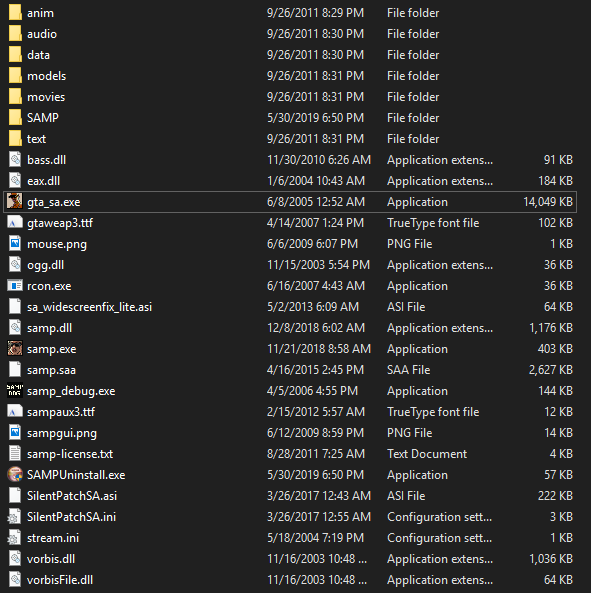Click the file name SAMPUninstall.exe
This screenshot has width=591, height=593.
click(x=76, y=475)
